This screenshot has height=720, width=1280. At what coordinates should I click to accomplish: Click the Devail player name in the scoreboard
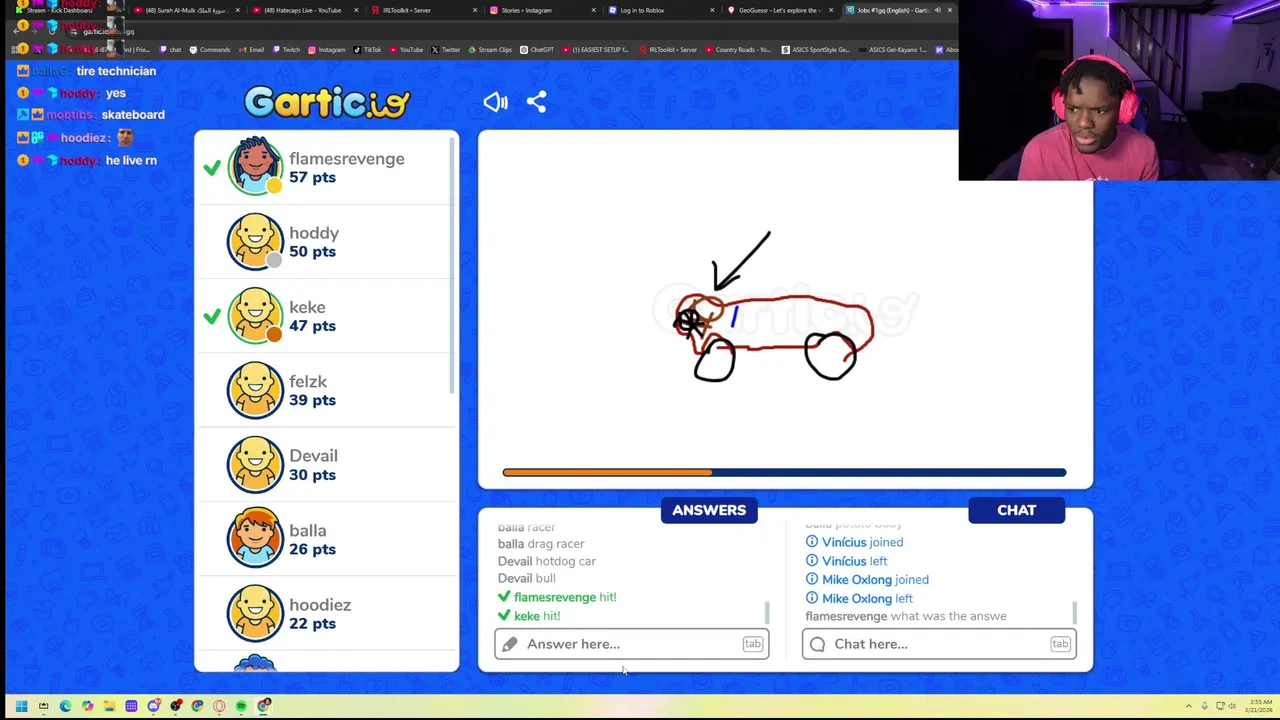coord(313,455)
